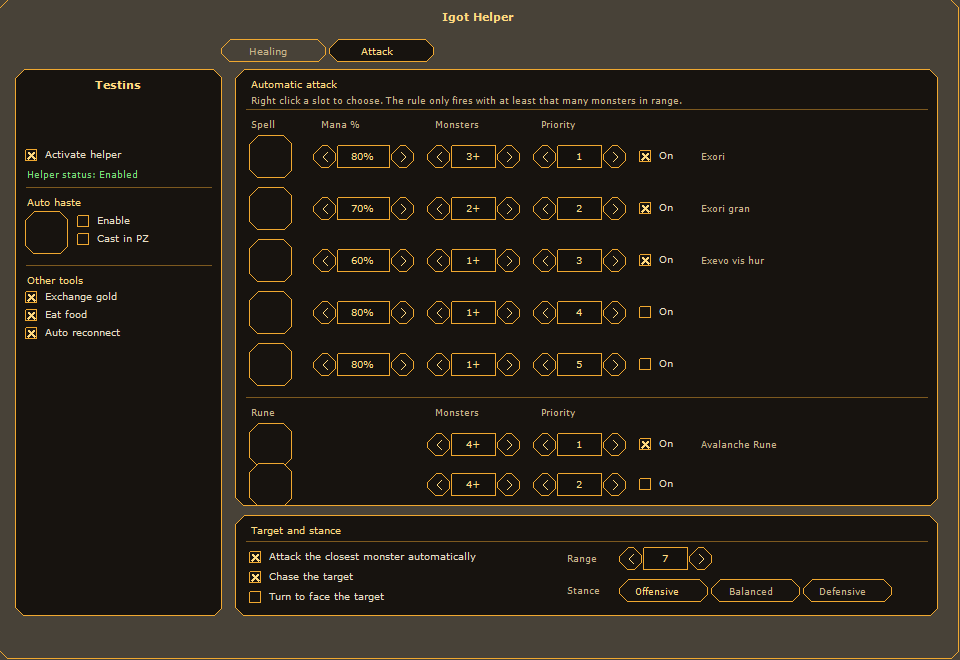Click the Avalanche Rune slot
Screen dimensions: 960x660
point(270,444)
